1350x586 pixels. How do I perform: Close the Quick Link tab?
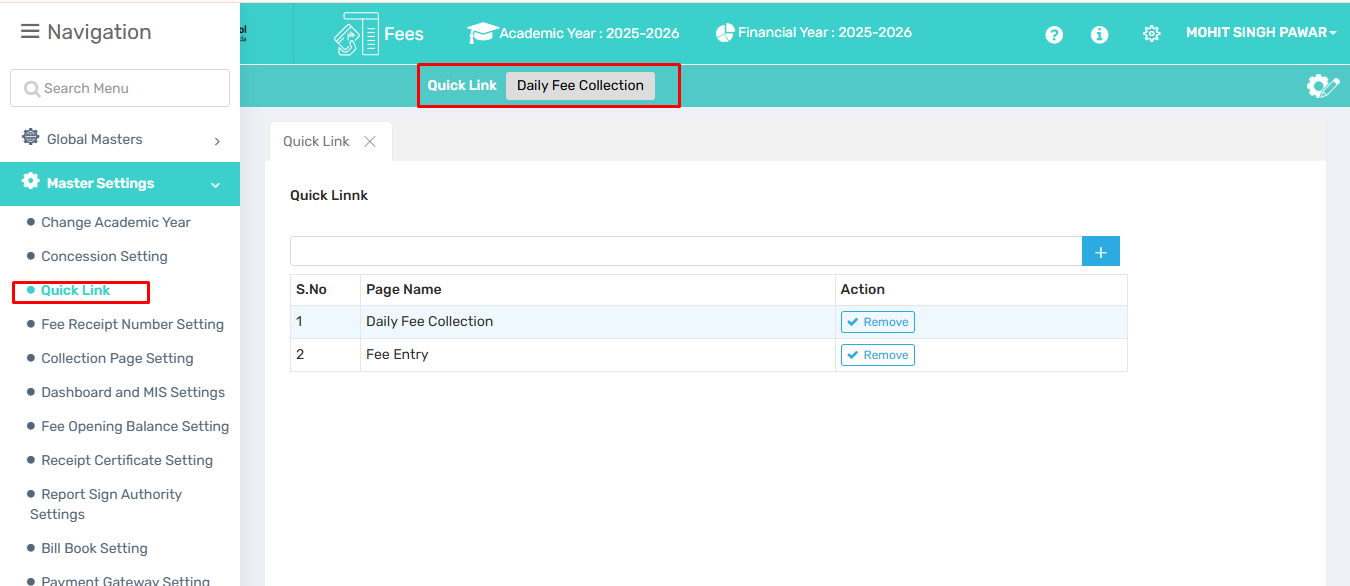[370, 141]
